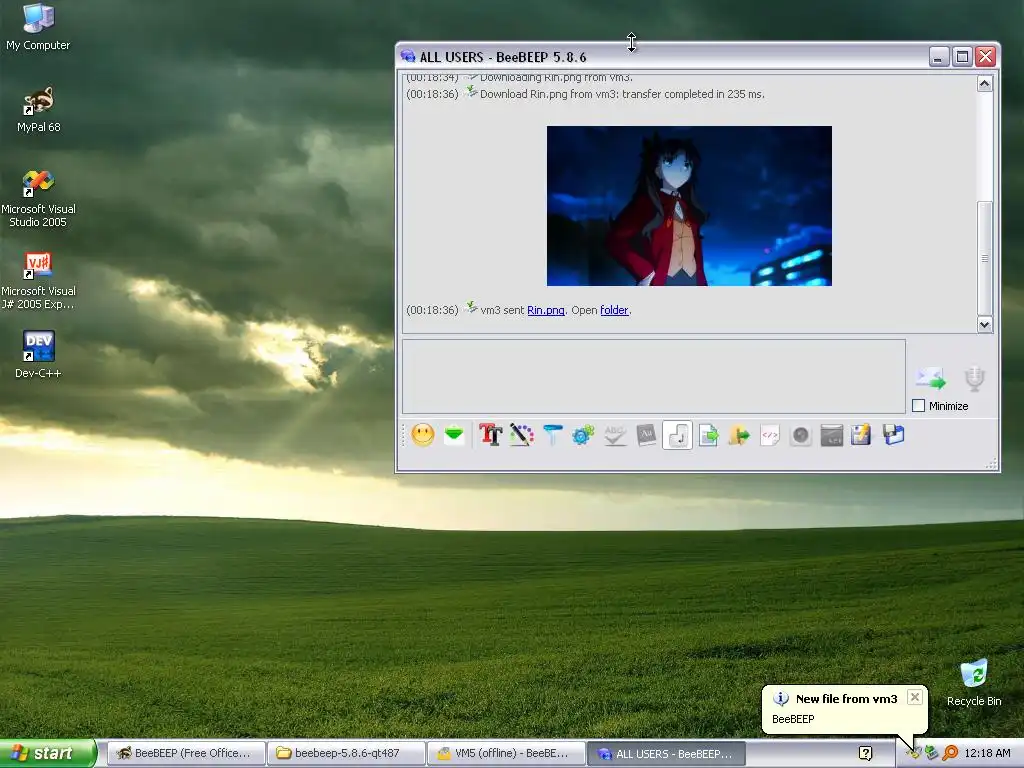The height and width of the screenshot is (768, 1024).
Task: Select MyPal 68 desktop shortcut
Action: point(39,108)
